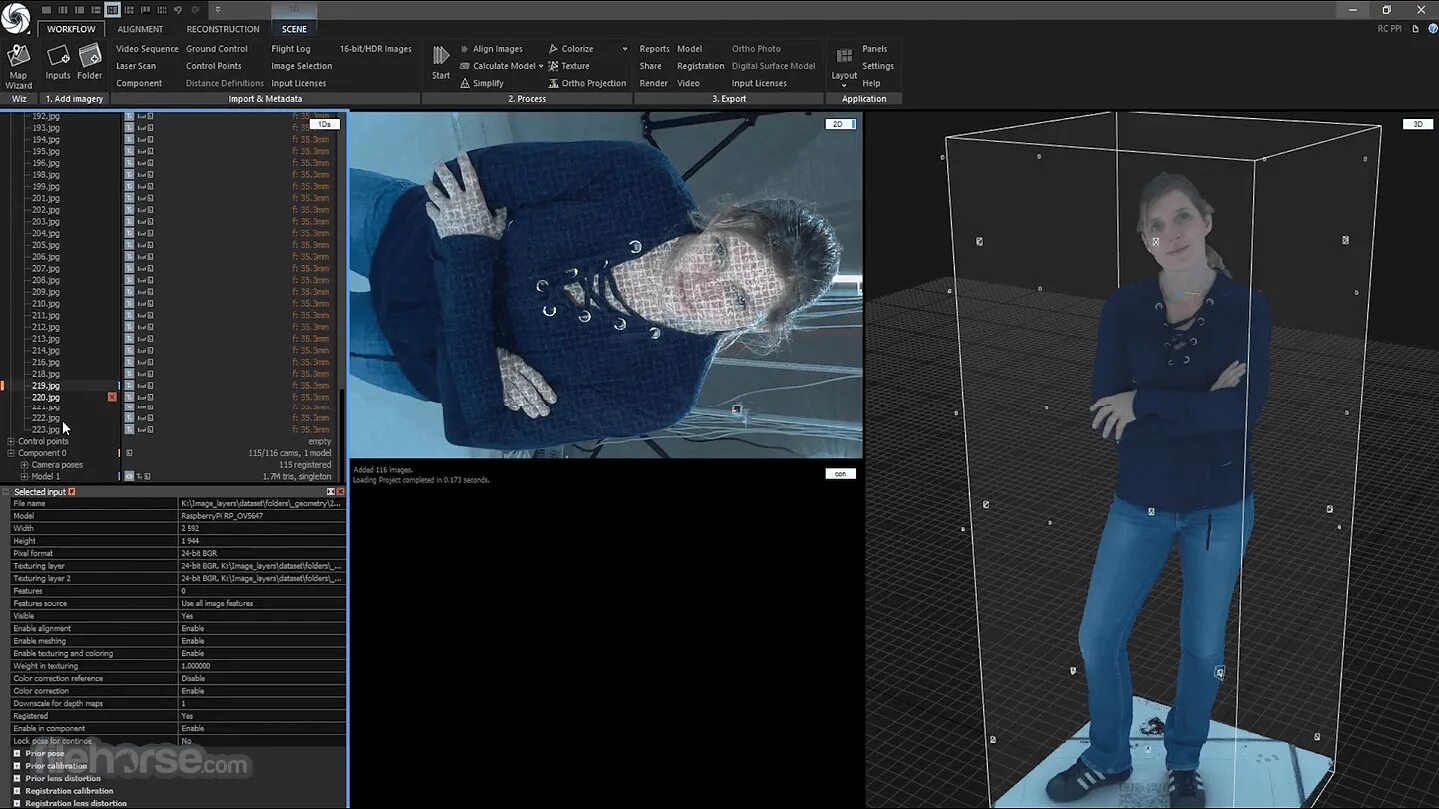Click Align Images in Process group

tap(491, 49)
